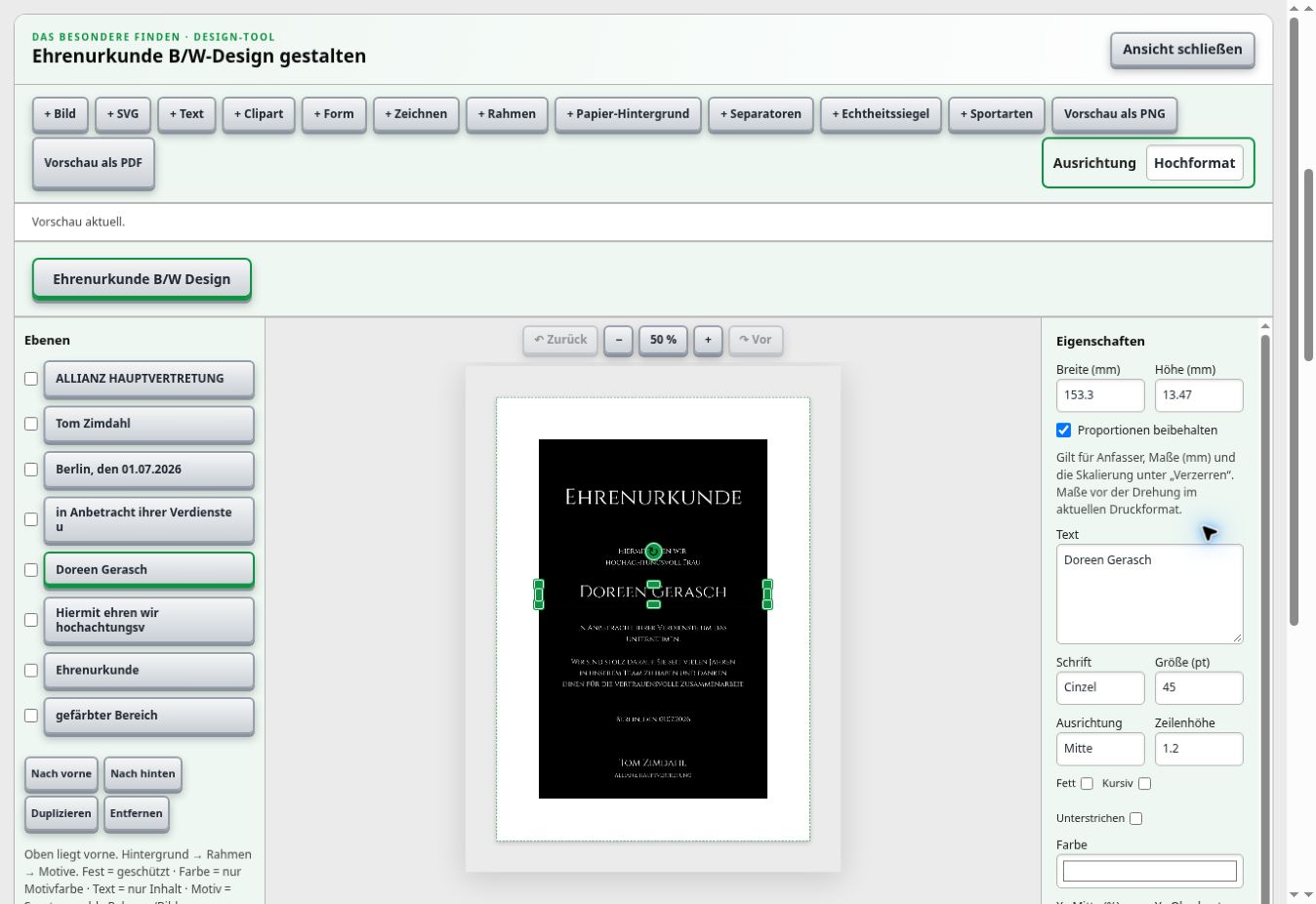Click the 50 % zoom level button
Viewport: 1316px width, 904px height.
tap(663, 340)
